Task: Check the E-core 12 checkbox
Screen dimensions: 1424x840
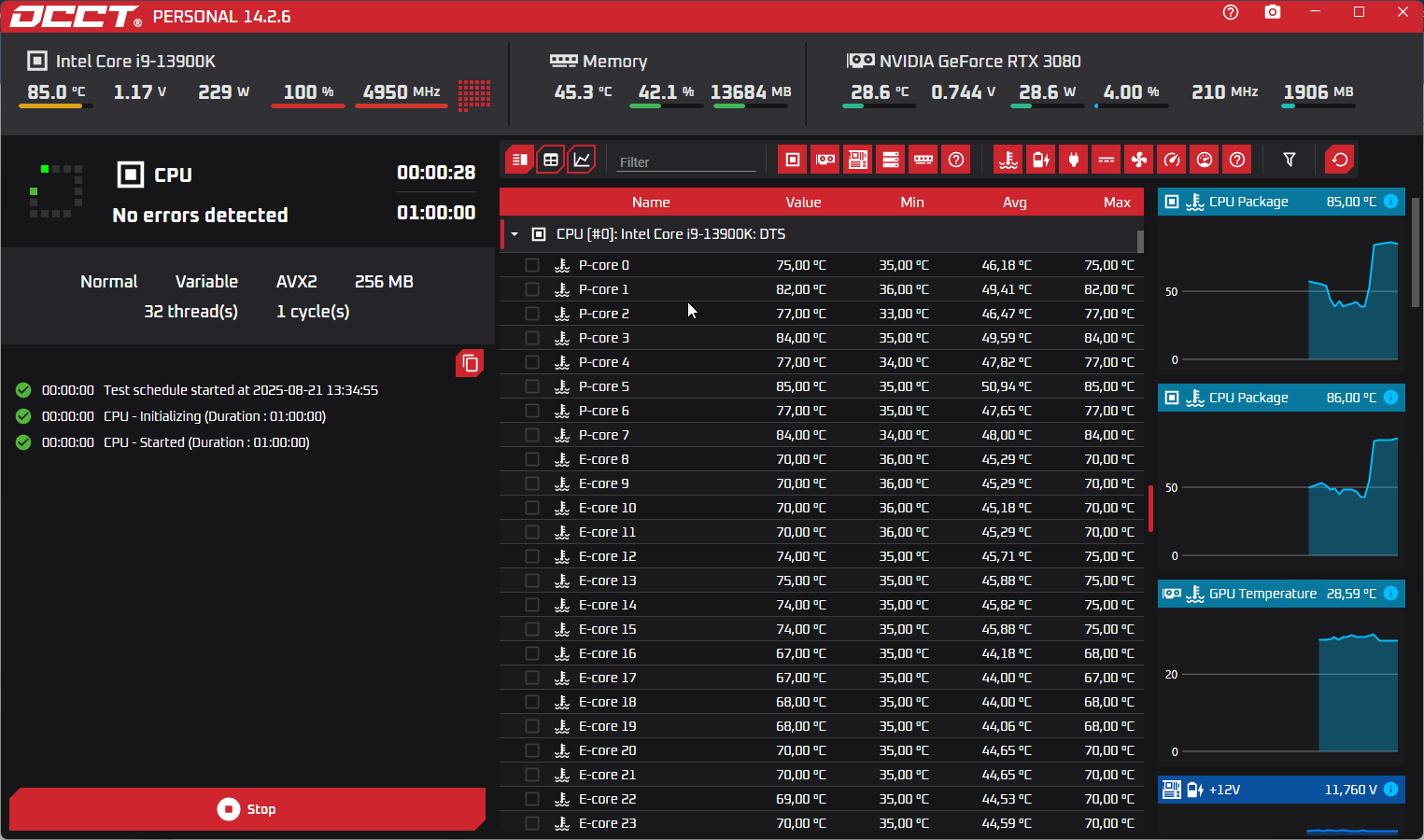Action: (532, 556)
